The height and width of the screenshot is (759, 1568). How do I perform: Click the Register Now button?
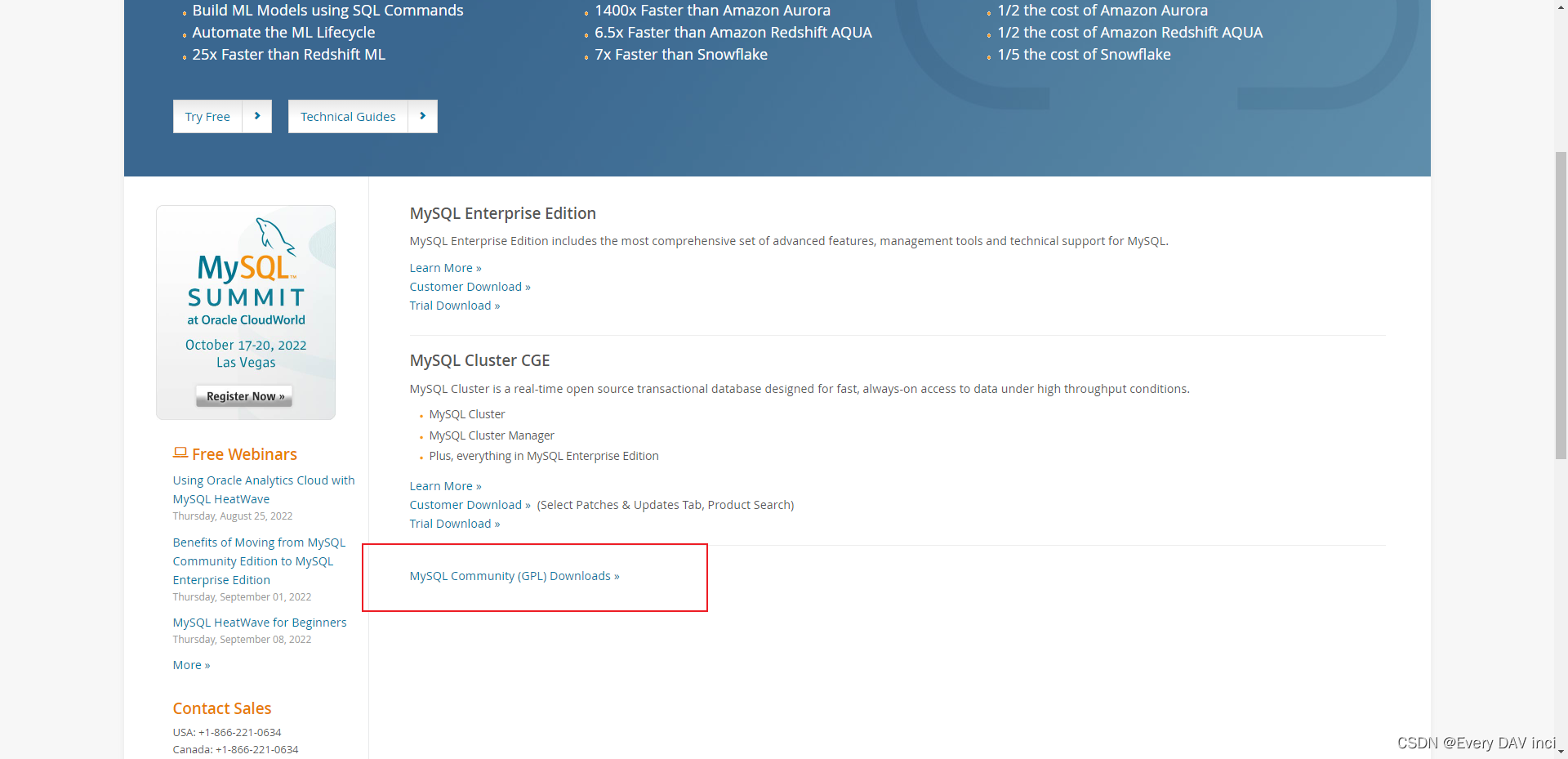(244, 396)
